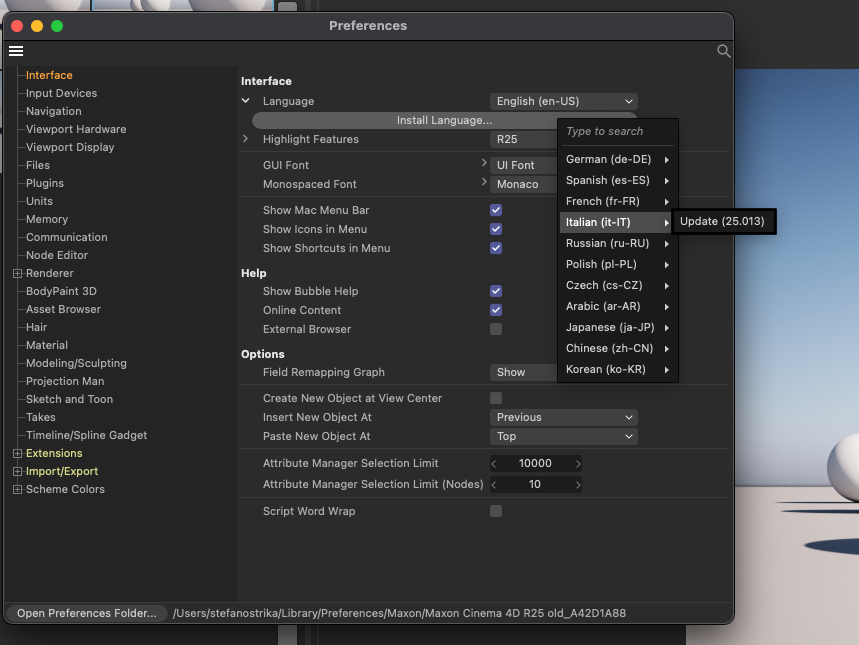859x645 pixels.
Task: Select Viewport Hardware in sidebar
Action: coord(76,129)
